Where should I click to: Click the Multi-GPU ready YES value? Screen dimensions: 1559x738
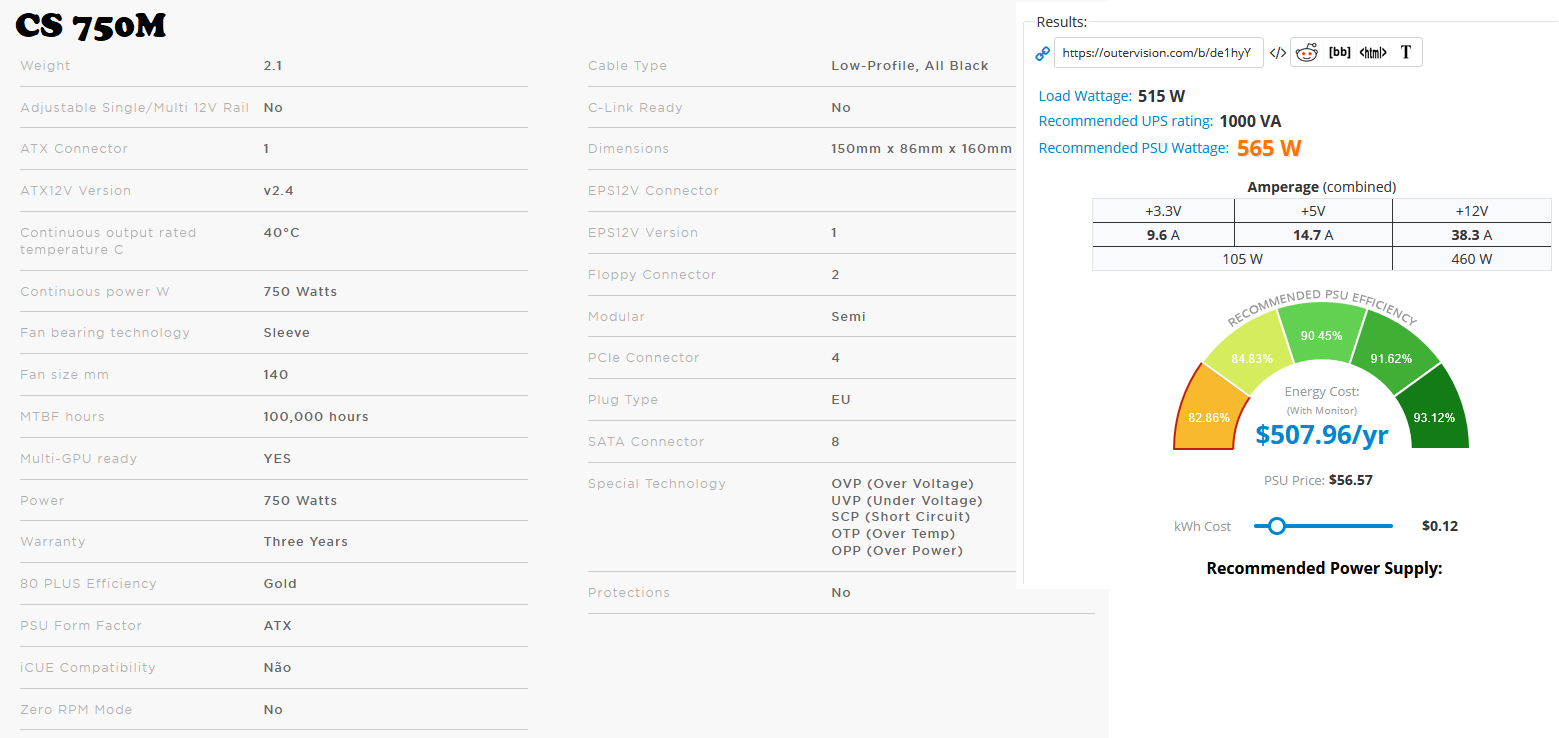pyautogui.click(x=278, y=458)
